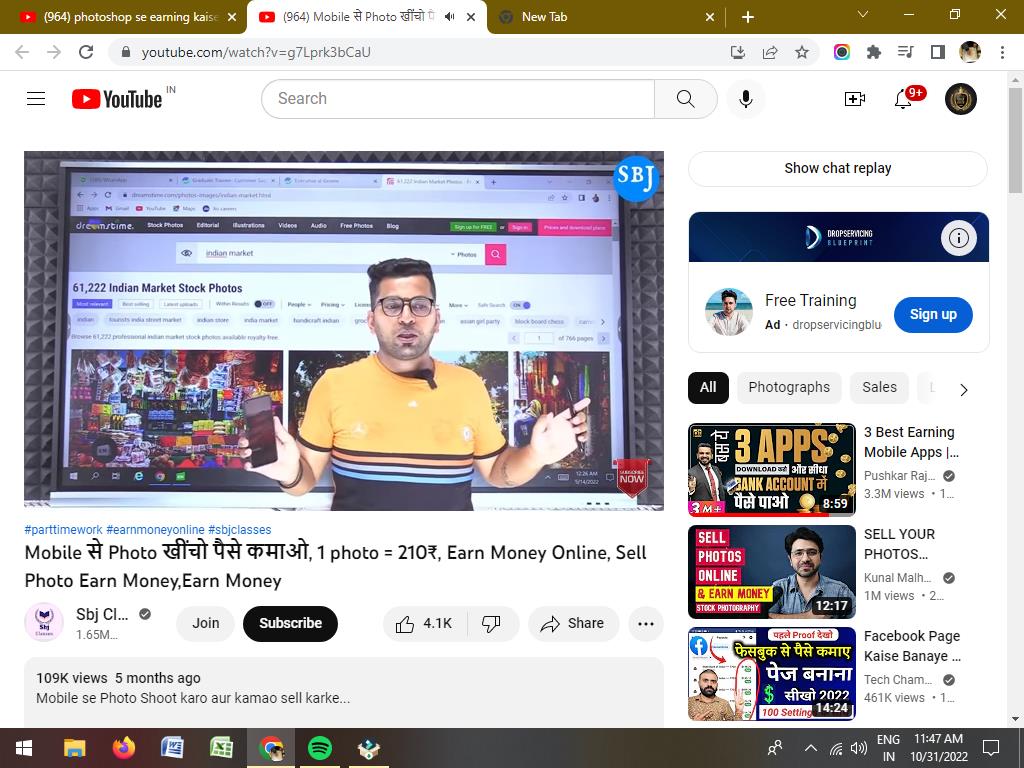Open Spotify from the Windows taskbar
This screenshot has width=1024, height=768.
click(319, 747)
